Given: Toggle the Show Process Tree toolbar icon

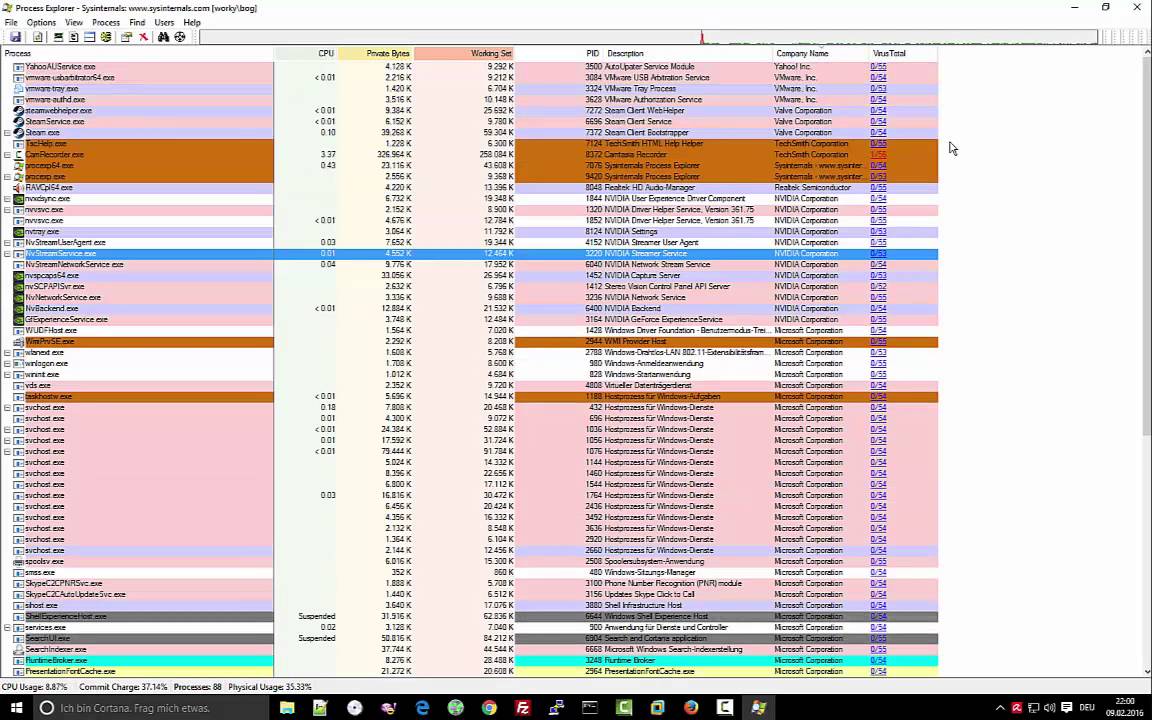Looking at the screenshot, I should tap(73, 37).
